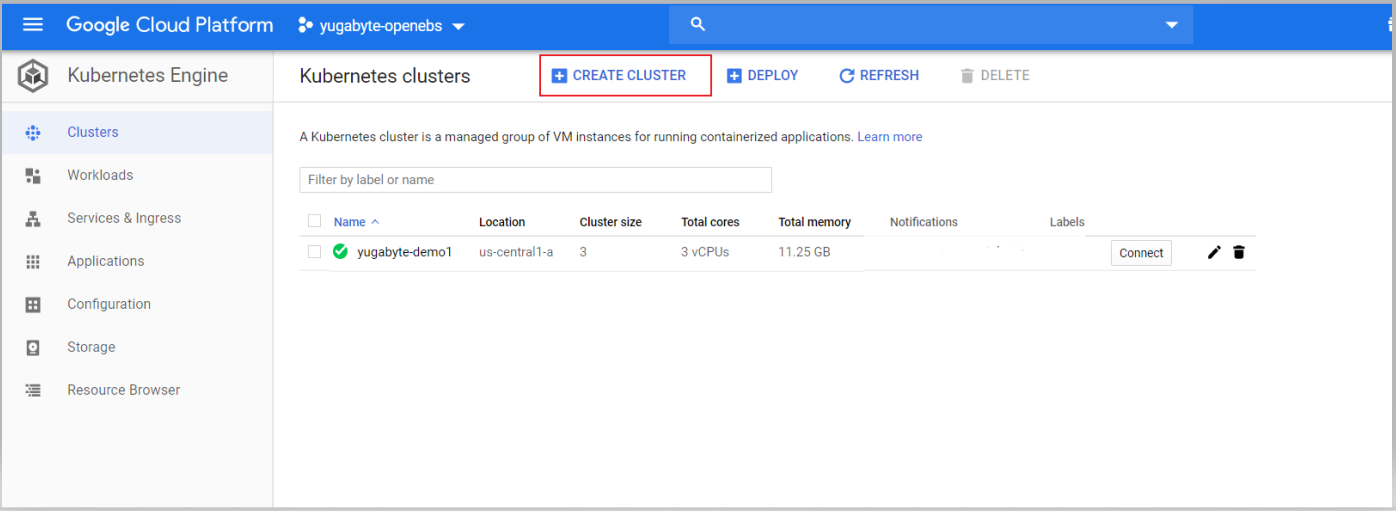The image size is (1396, 511).
Task: Click the Refresh toolbar button
Action: [x=879, y=75]
